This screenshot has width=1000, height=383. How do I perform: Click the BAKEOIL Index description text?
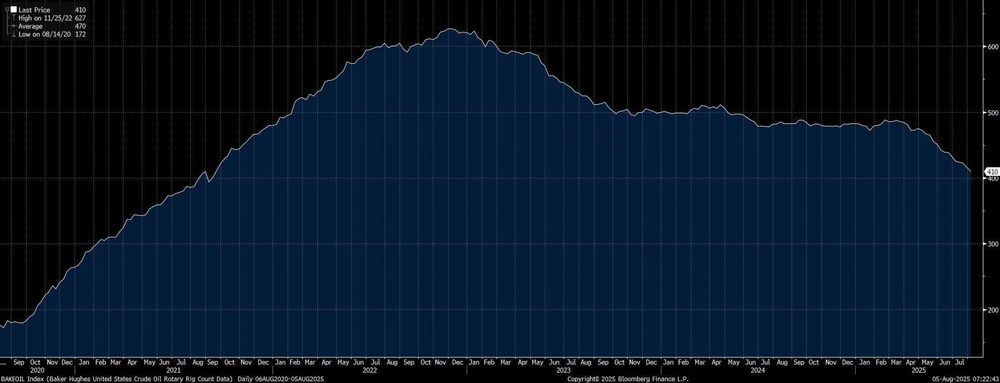[117, 379]
